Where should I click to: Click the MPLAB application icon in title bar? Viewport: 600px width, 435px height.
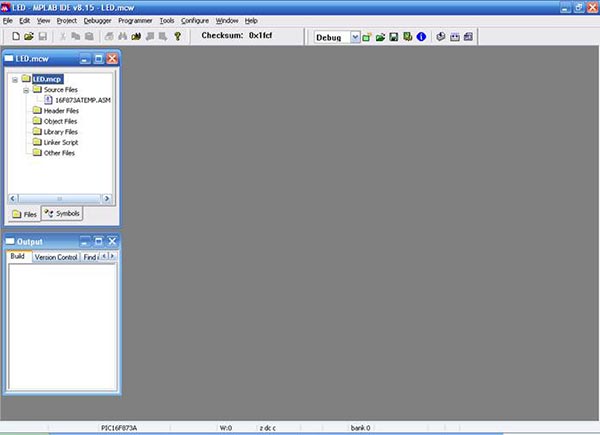tap(5, 7)
